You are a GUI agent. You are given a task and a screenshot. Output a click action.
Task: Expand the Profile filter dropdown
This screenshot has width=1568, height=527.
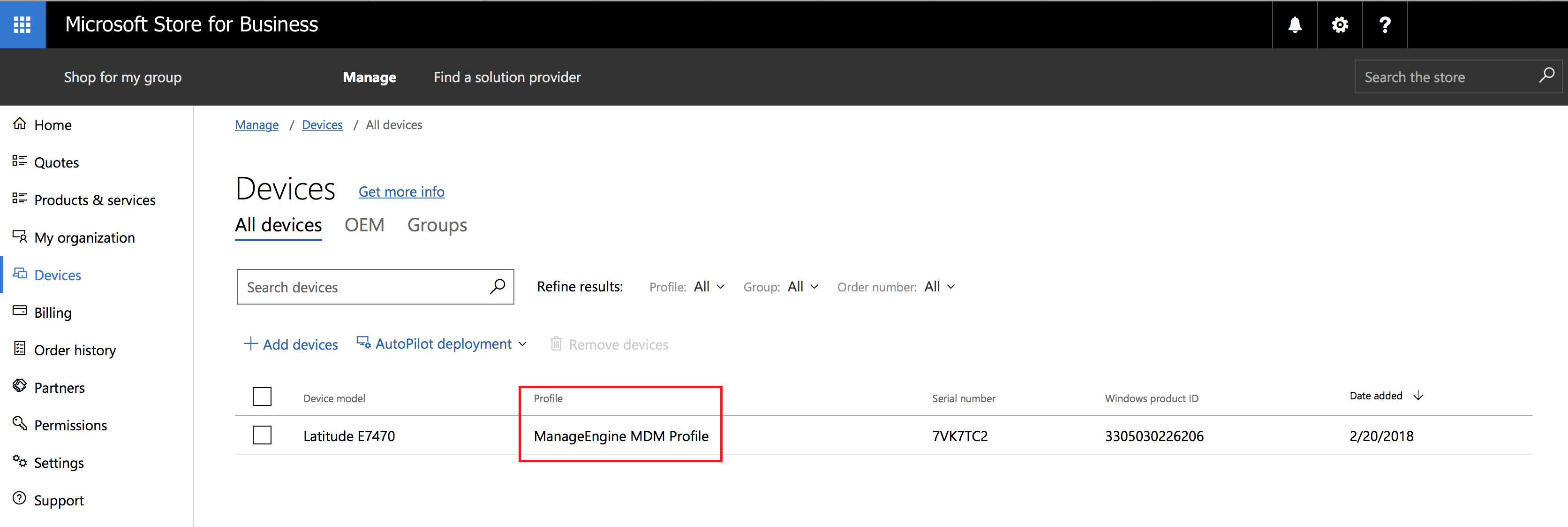[709, 286]
